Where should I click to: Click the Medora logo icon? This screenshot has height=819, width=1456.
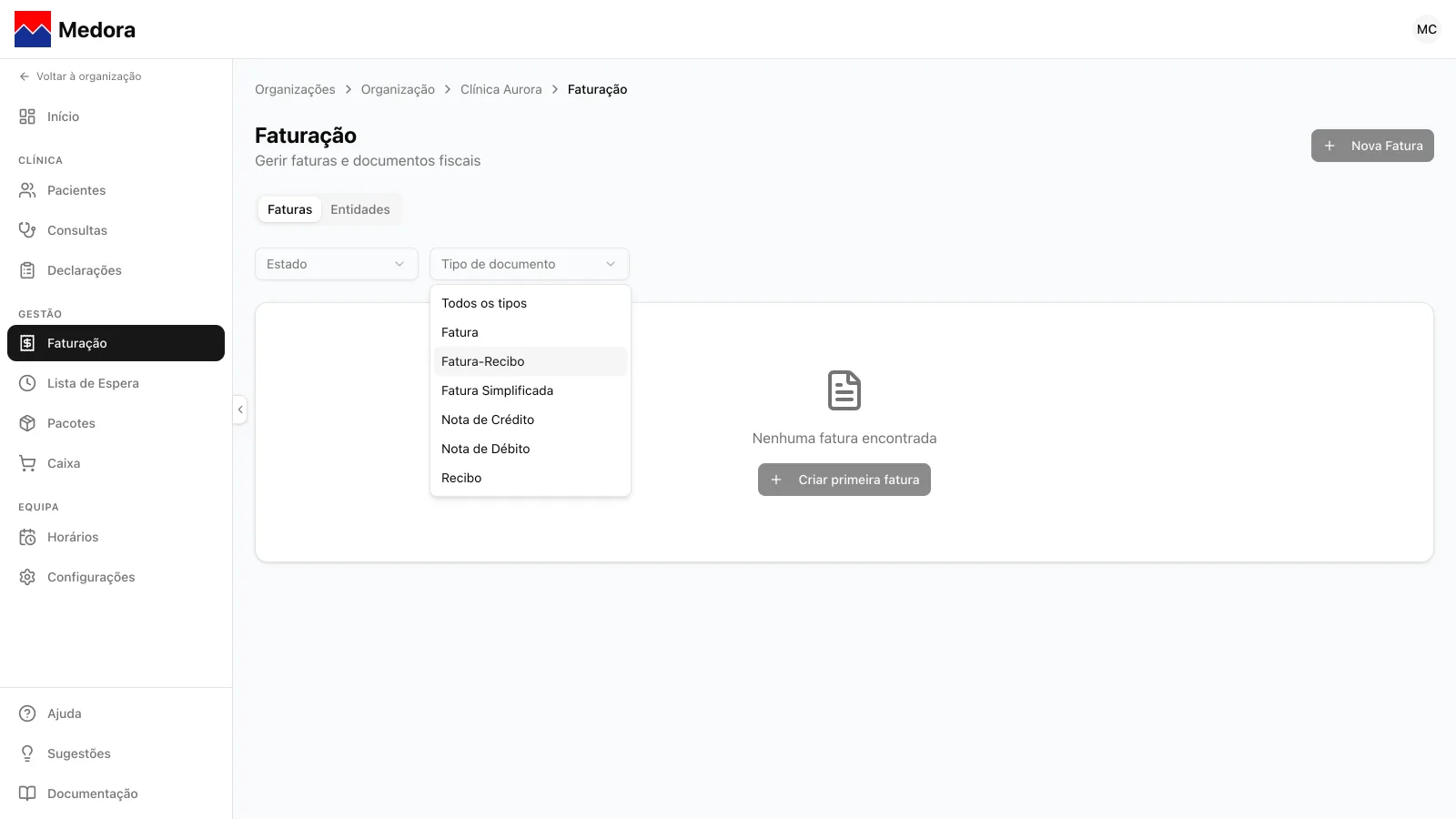point(33,29)
